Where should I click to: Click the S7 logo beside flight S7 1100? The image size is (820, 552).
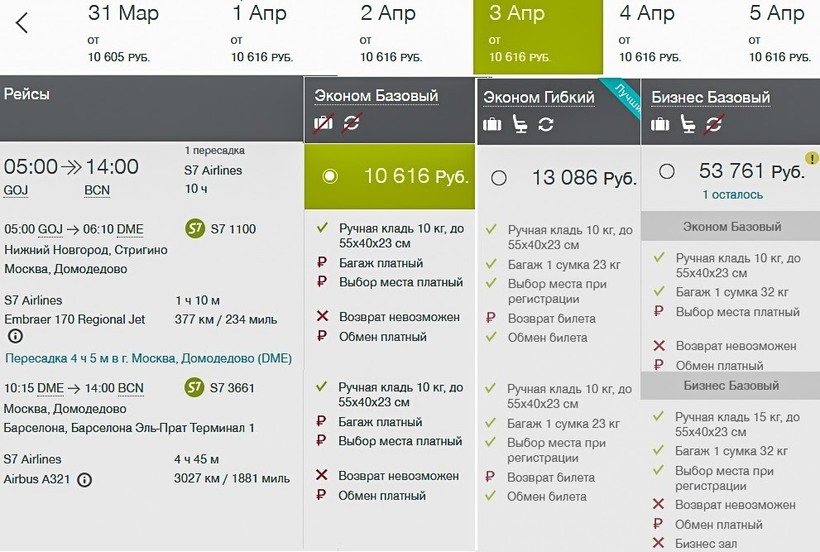195,229
